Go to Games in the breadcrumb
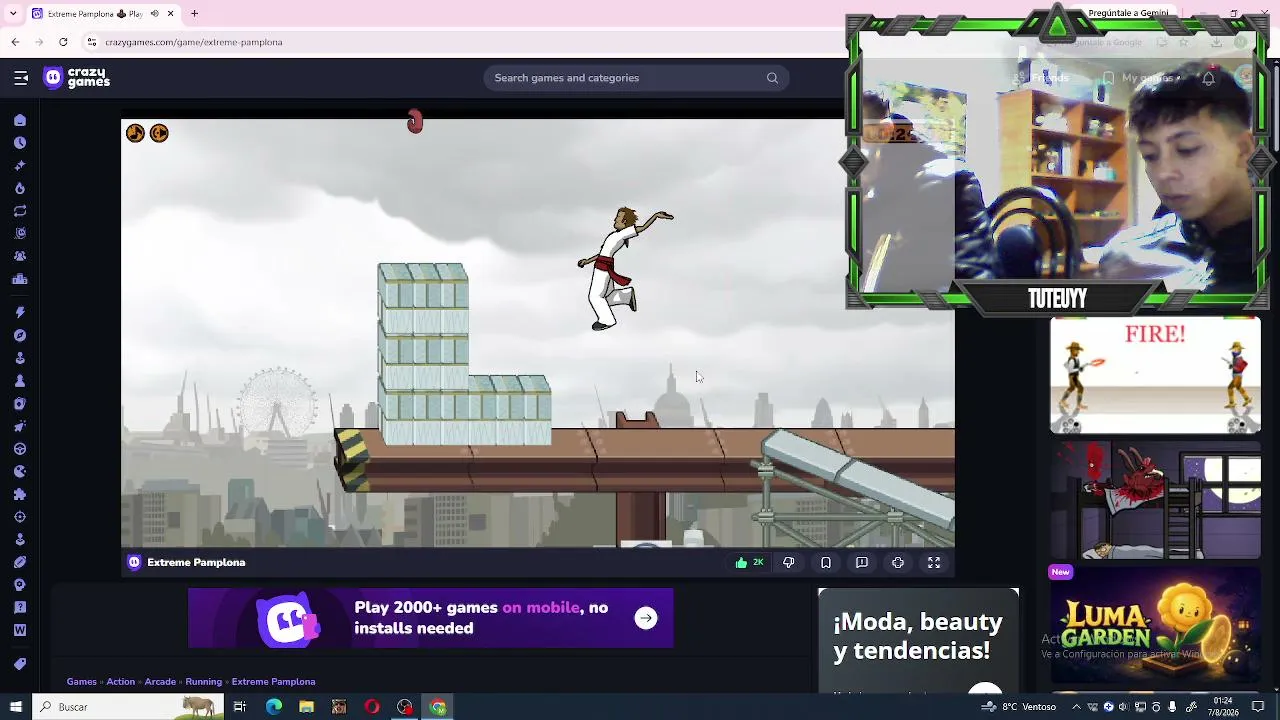 tap(82, 682)
